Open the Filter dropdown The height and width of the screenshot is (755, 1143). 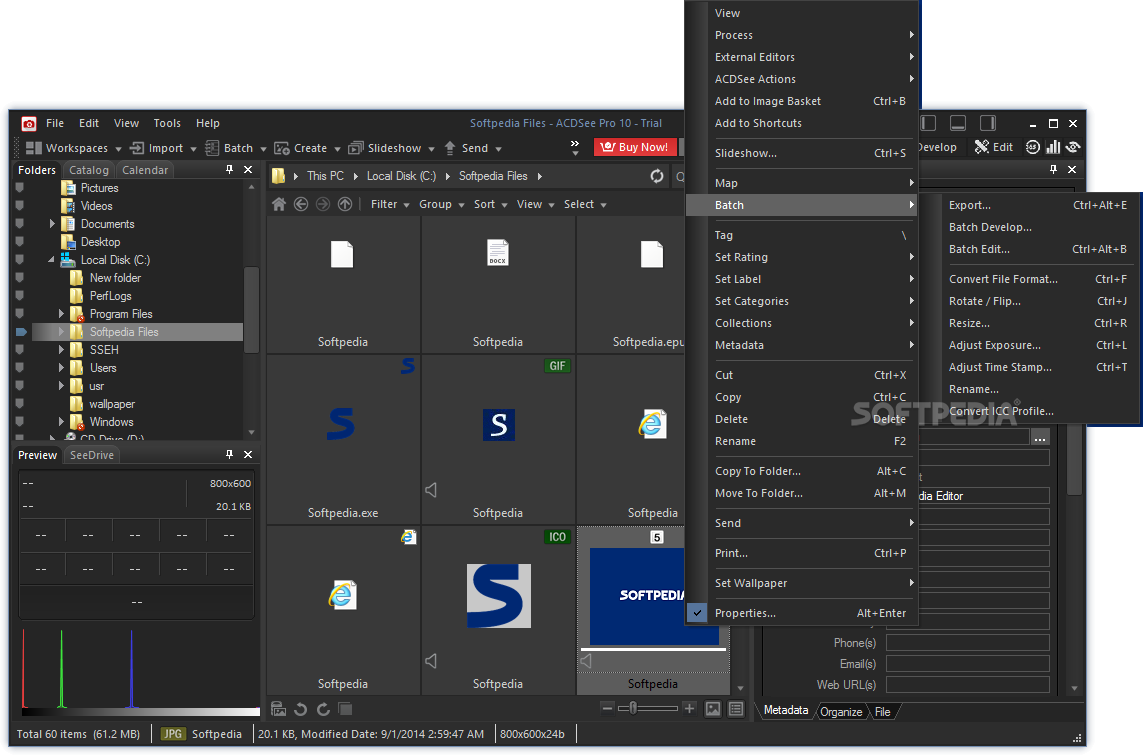click(x=390, y=204)
